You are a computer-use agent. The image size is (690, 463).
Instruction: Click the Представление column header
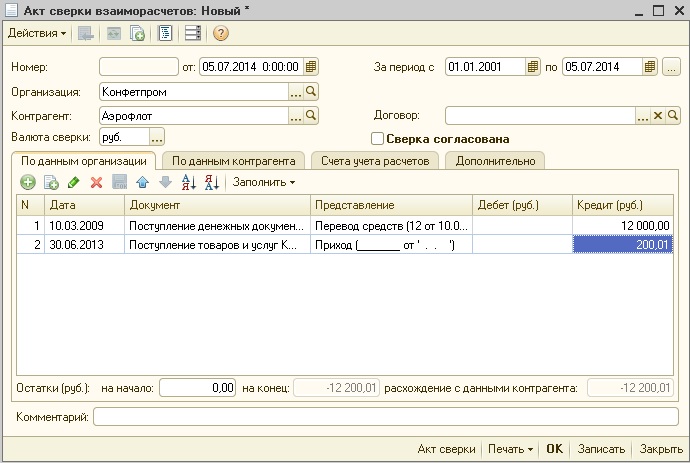(x=391, y=205)
